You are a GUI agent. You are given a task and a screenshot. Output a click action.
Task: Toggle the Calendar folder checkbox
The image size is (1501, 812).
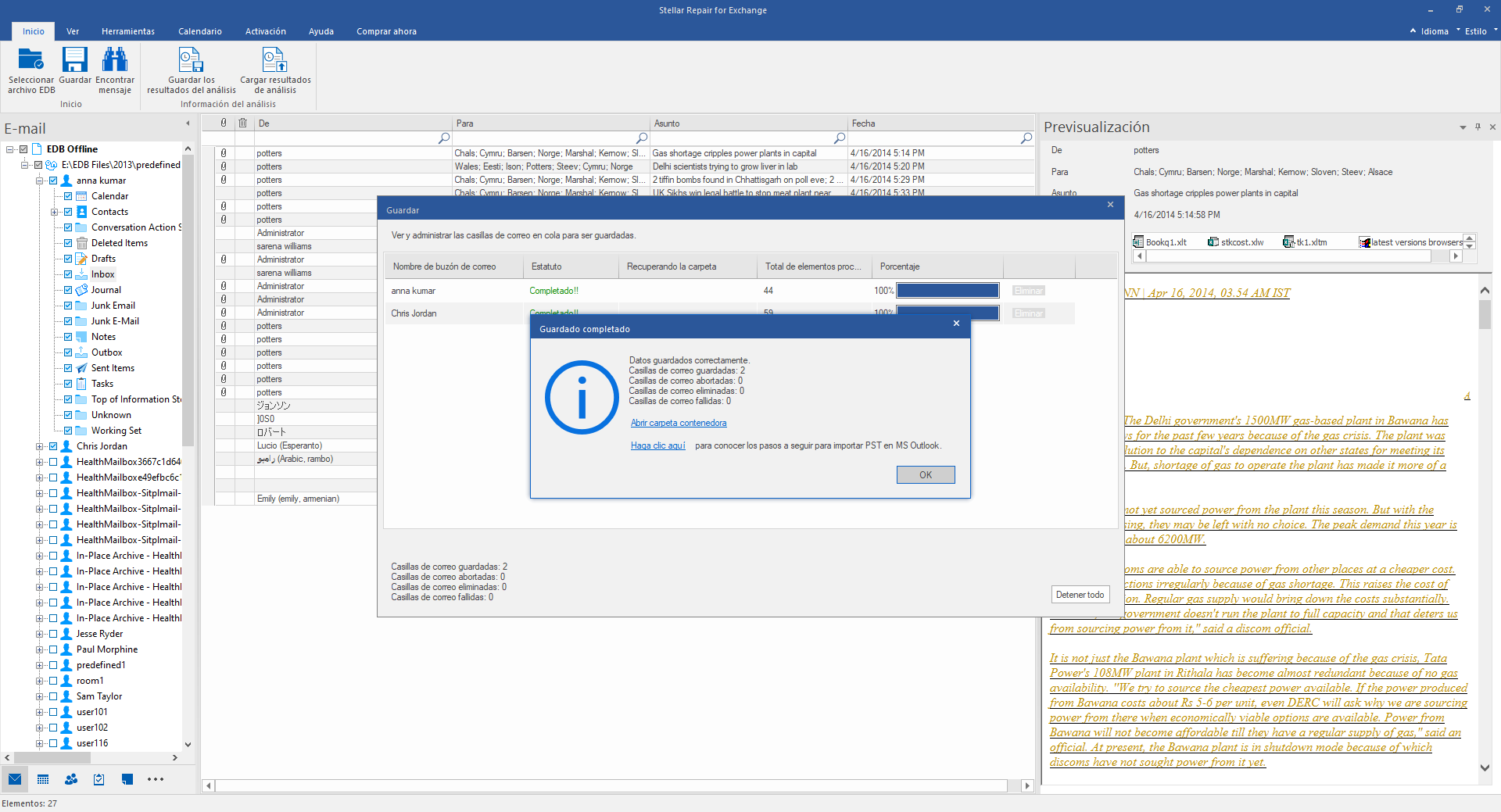(68, 196)
